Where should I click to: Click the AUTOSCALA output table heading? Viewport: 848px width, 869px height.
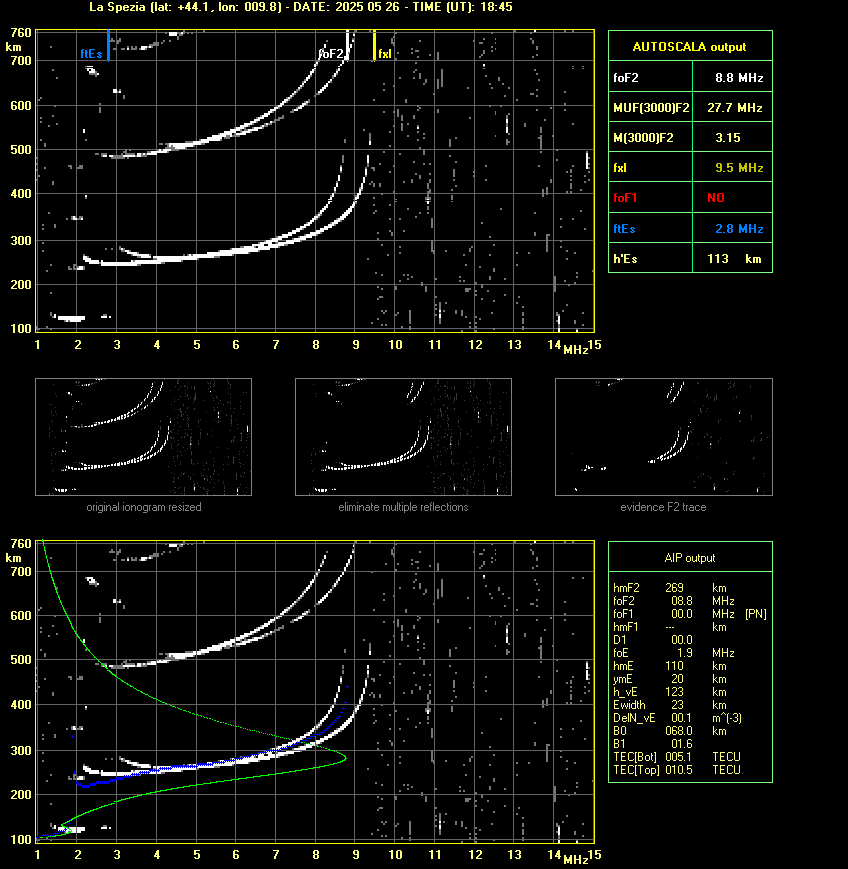click(x=689, y=47)
